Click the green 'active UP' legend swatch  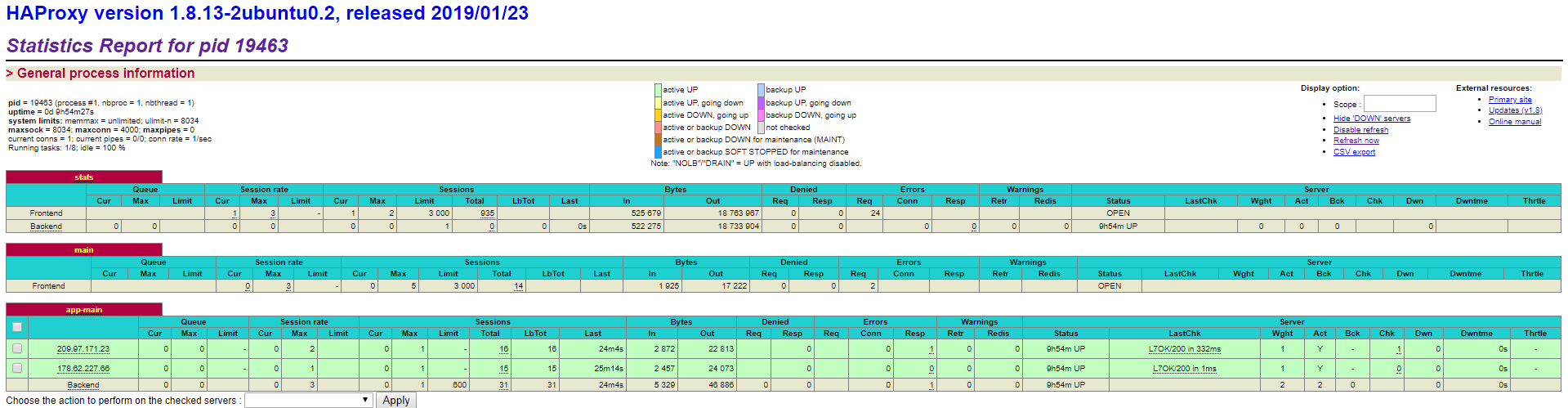click(658, 90)
